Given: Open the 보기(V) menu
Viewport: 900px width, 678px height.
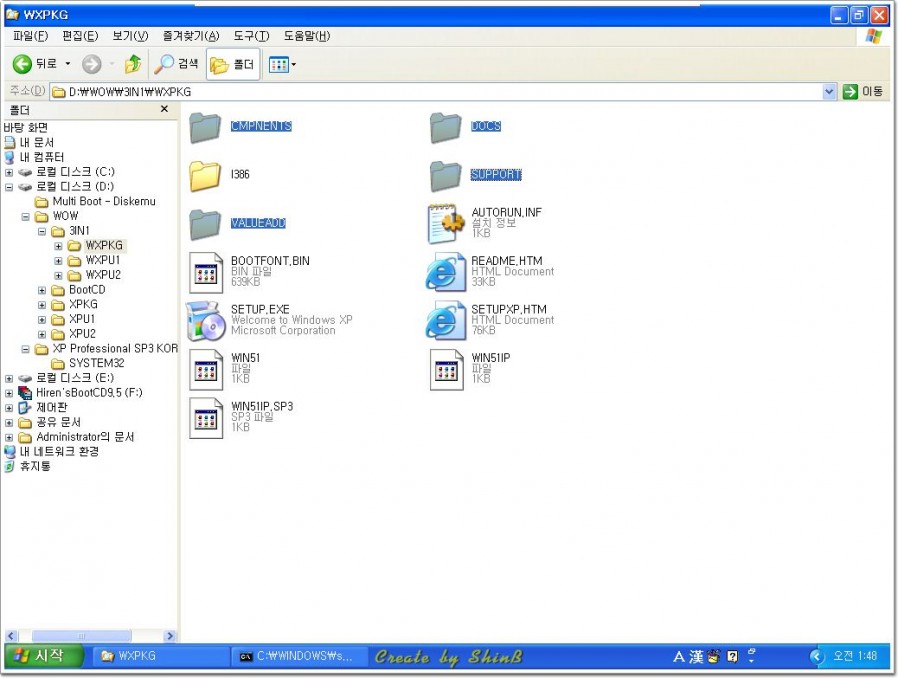Looking at the screenshot, I should pos(130,36).
